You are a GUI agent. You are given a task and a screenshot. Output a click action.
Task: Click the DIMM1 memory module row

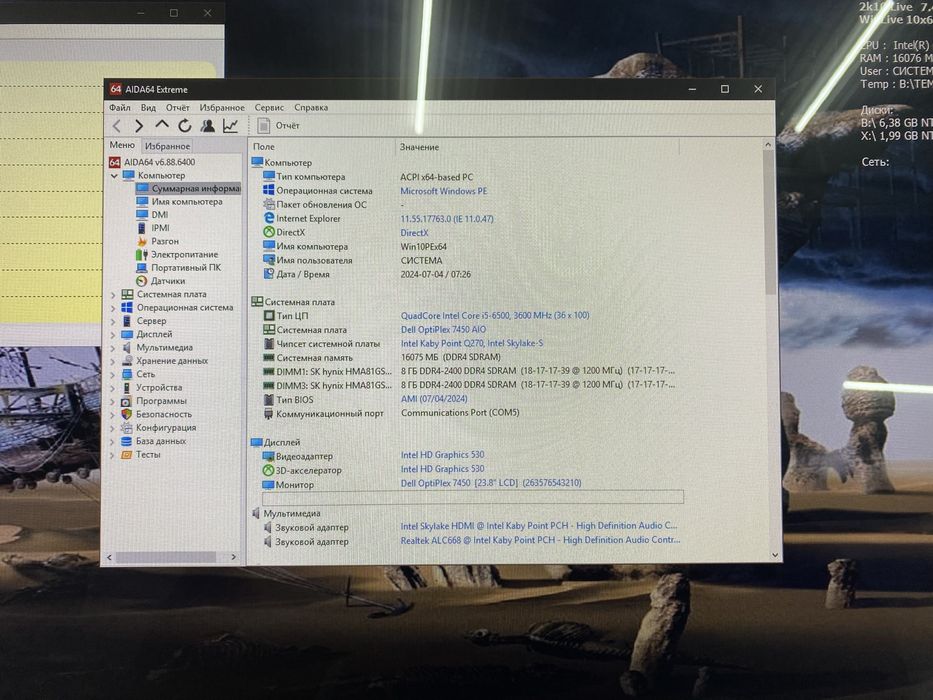469,371
